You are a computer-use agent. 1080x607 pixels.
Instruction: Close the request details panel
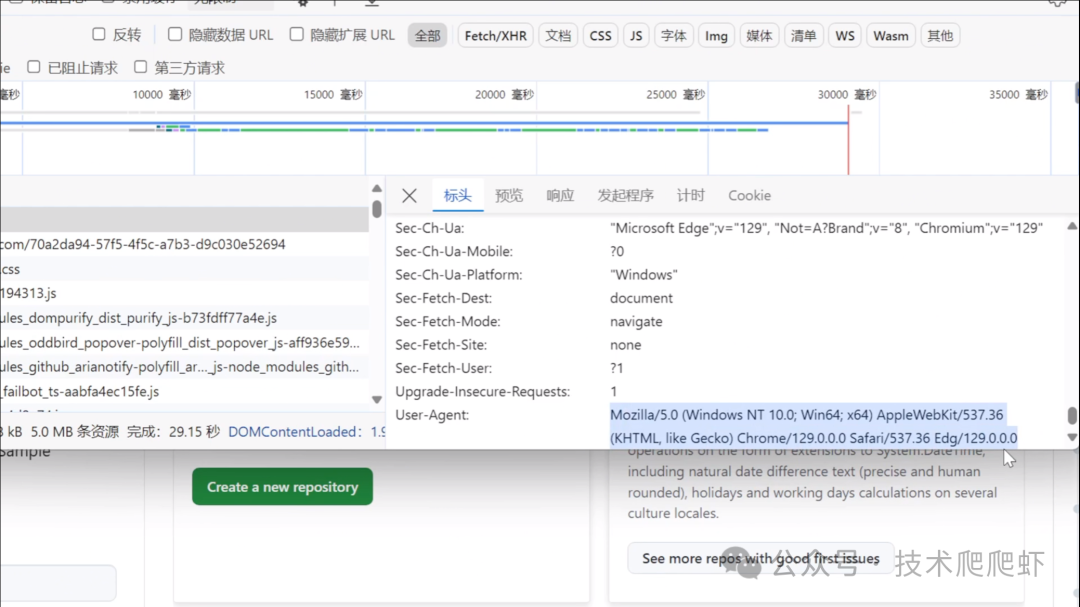(409, 196)
